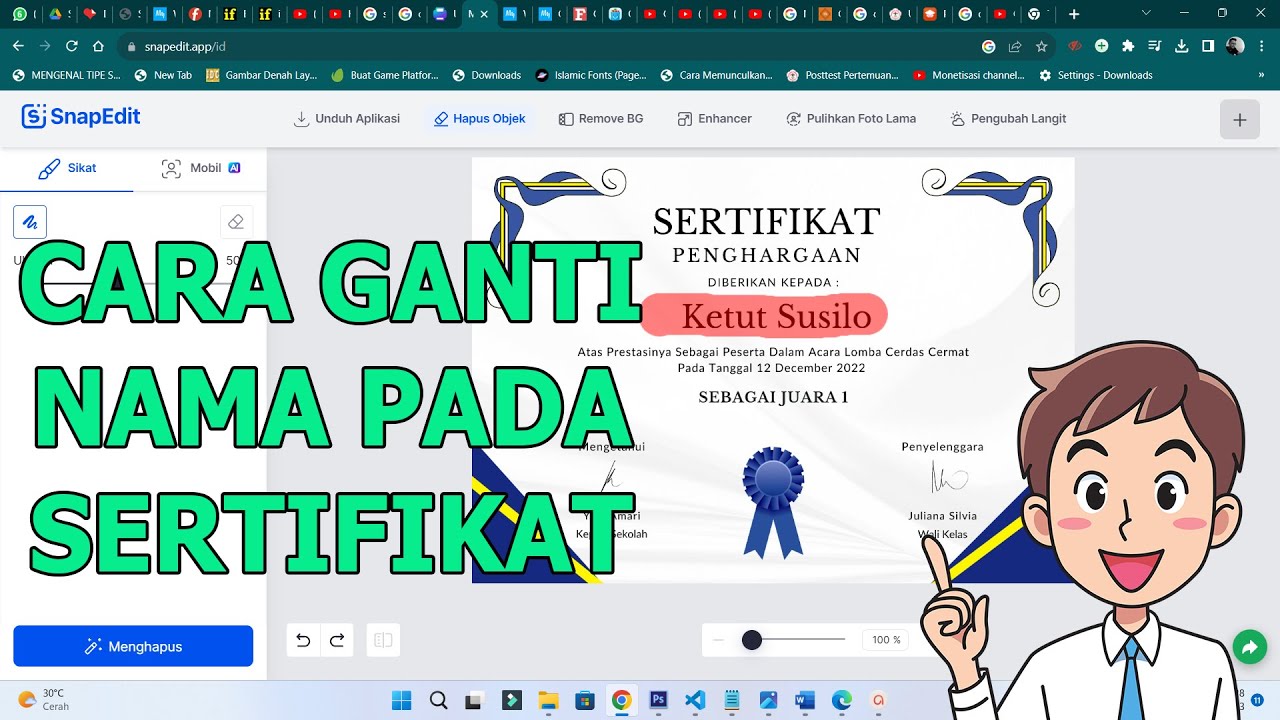Screen dimensions: 1280x720
Task: Click the green share button
Action: point(1249,648)
